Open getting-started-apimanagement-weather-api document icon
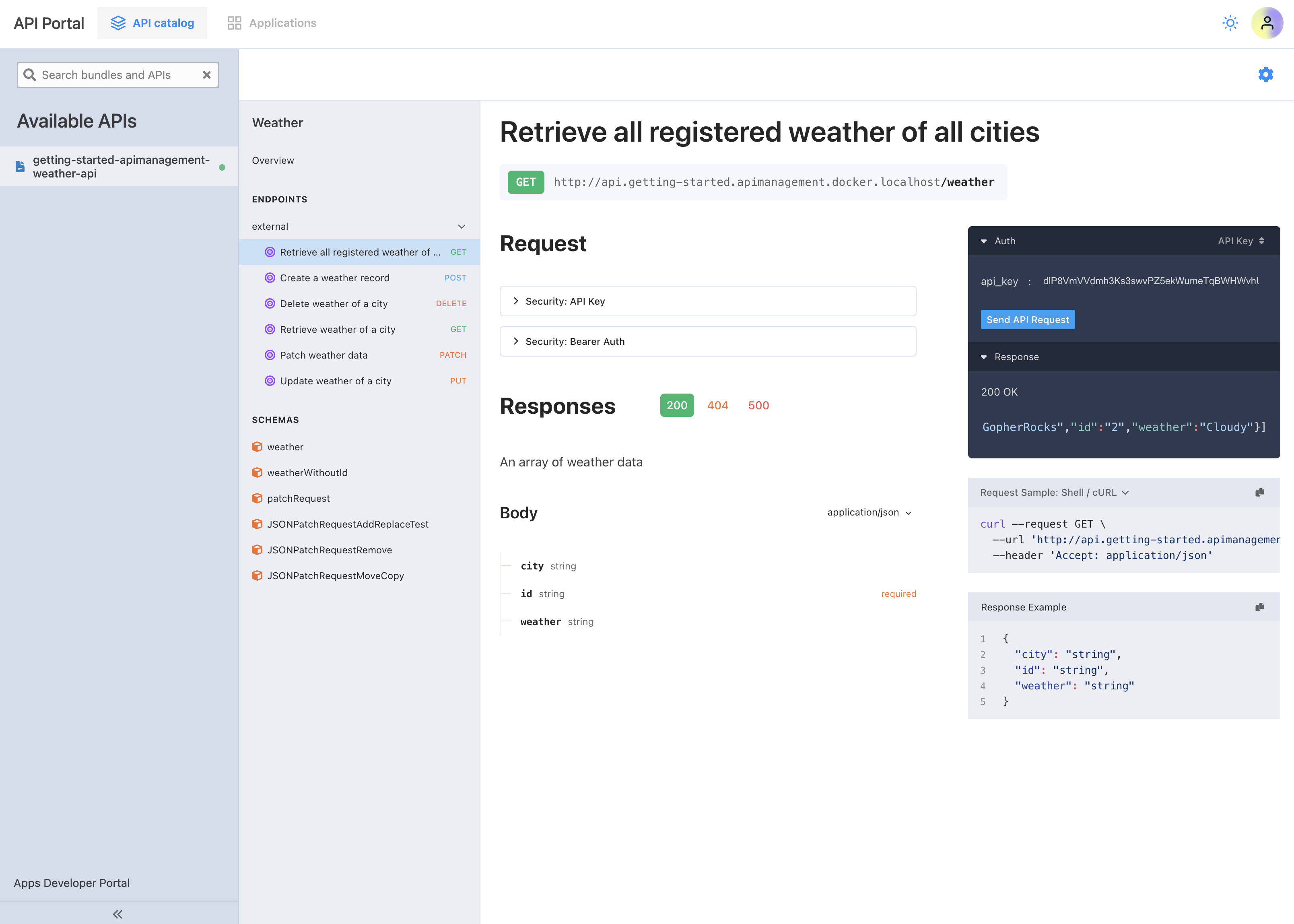 [x=21, y=167]
